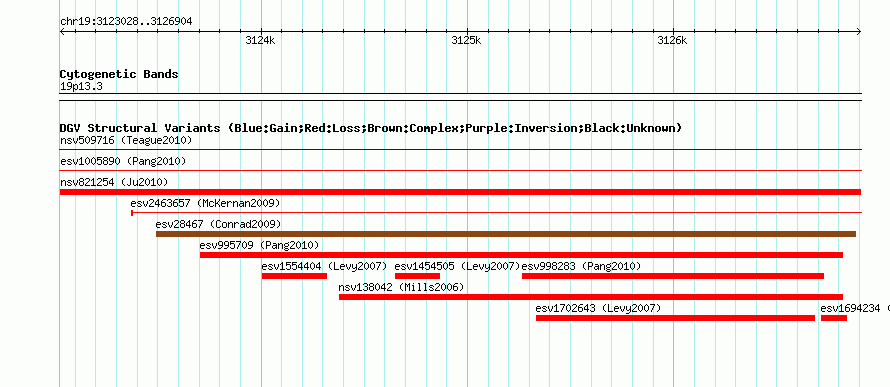
Task: Click esv1554404 (Levy2007) variant label
Action: click(x=324, y=266)
